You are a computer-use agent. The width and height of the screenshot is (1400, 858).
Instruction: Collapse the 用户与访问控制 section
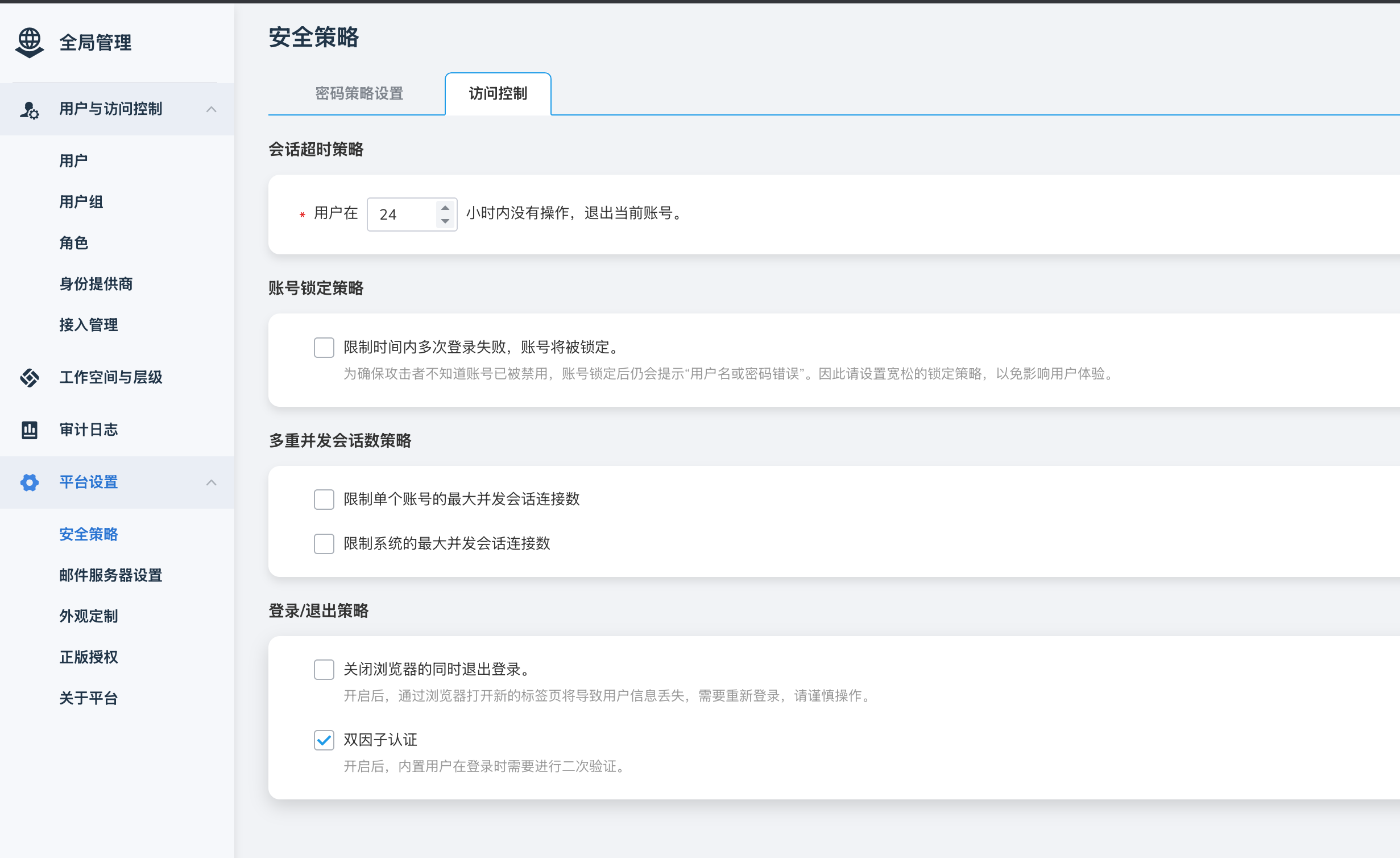click(x=213, y=109)
